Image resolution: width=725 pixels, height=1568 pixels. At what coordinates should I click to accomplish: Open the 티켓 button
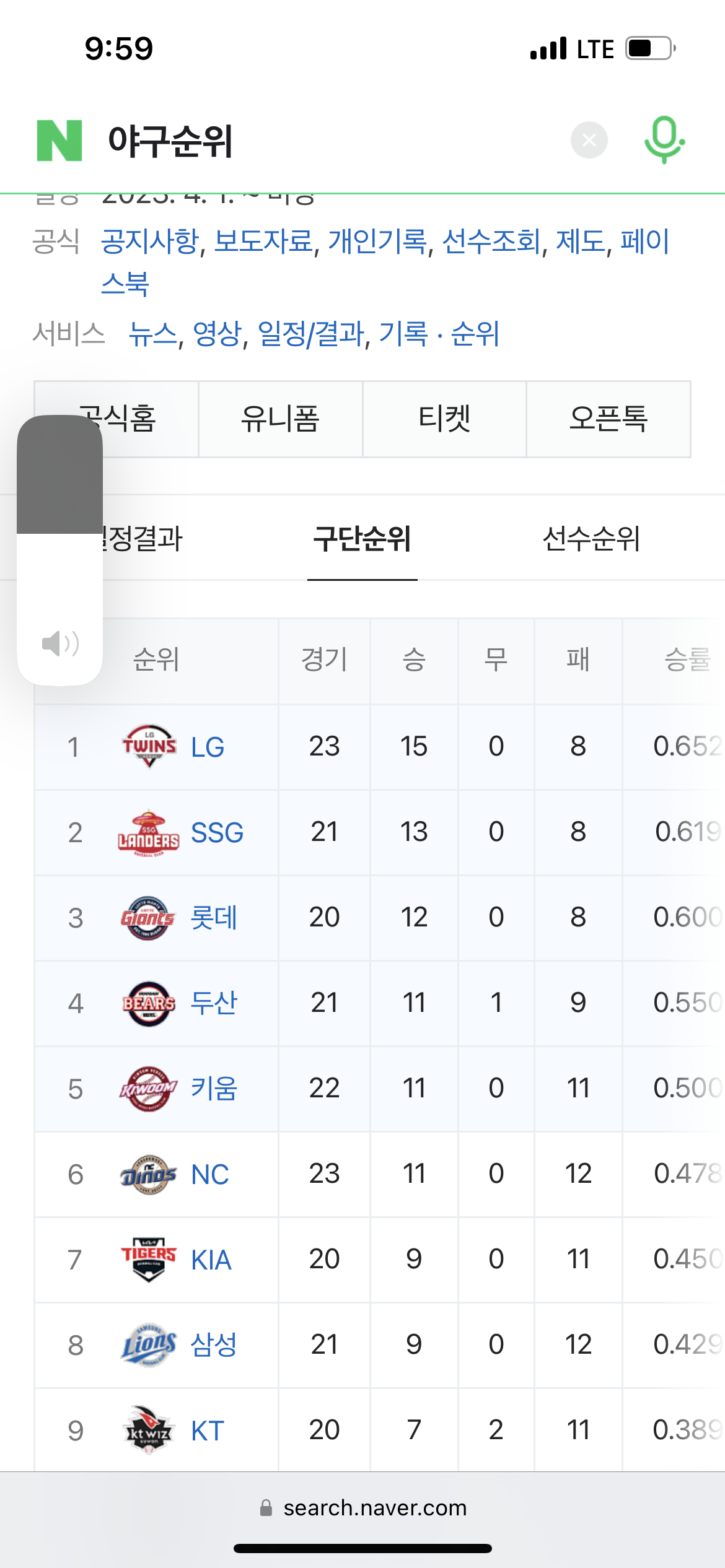pyautogui.click(x=444, y=419)
